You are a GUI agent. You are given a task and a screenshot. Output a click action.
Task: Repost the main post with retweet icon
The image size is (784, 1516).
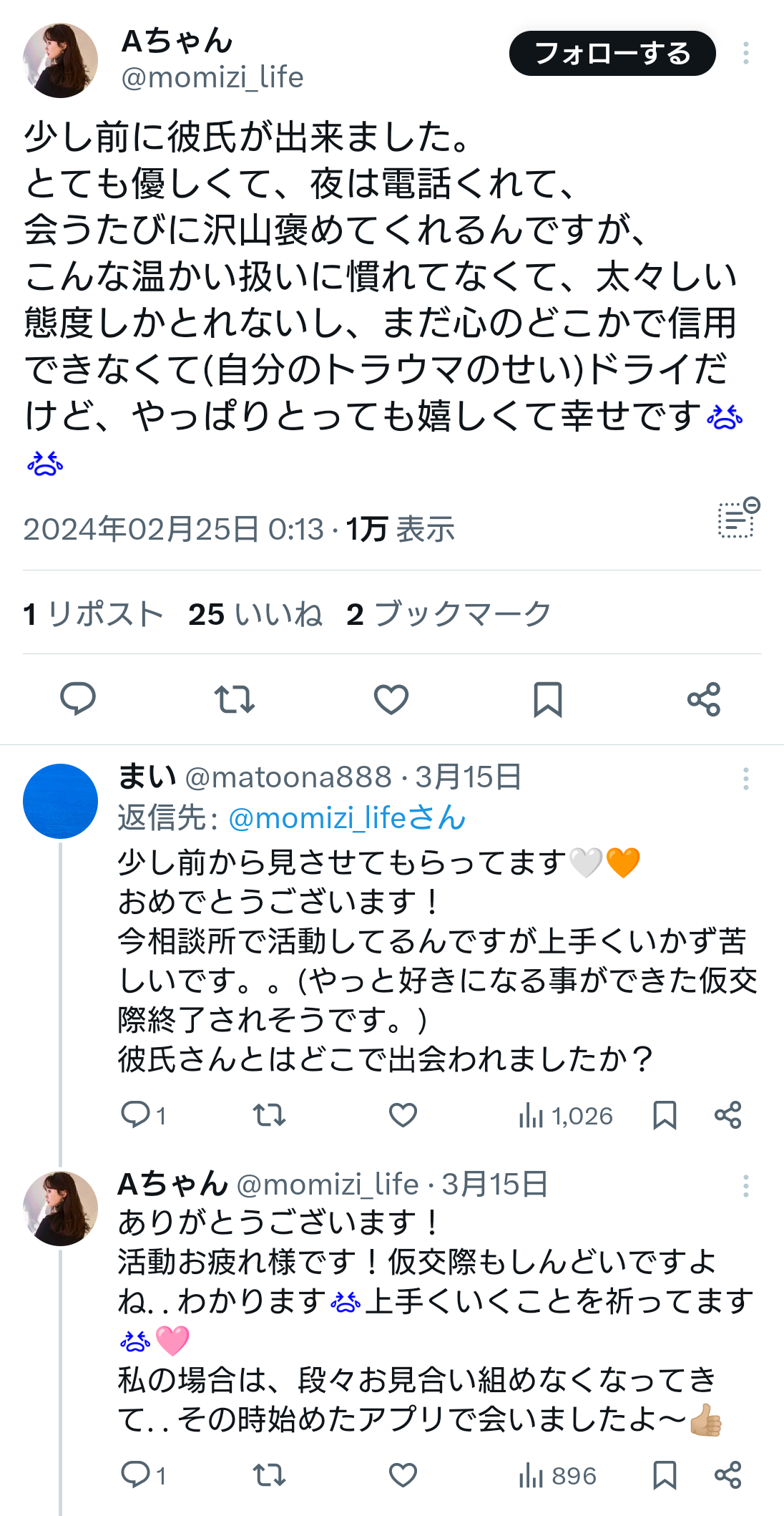click(235, 699)
